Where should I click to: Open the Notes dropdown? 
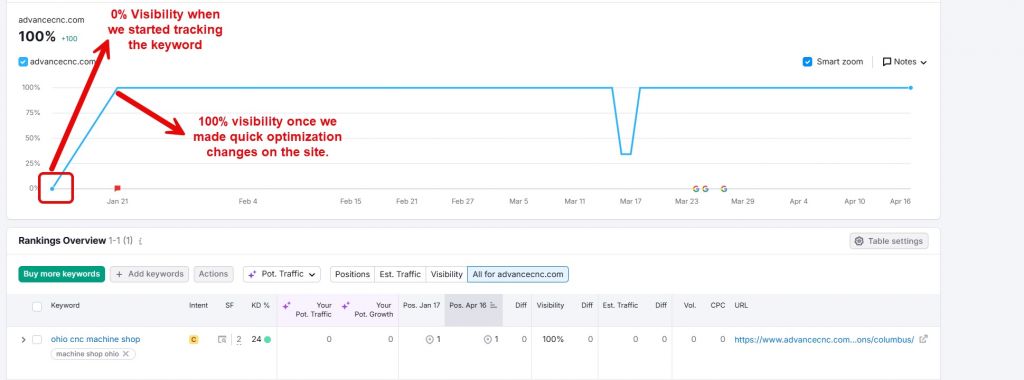click(x=904, y=62)
